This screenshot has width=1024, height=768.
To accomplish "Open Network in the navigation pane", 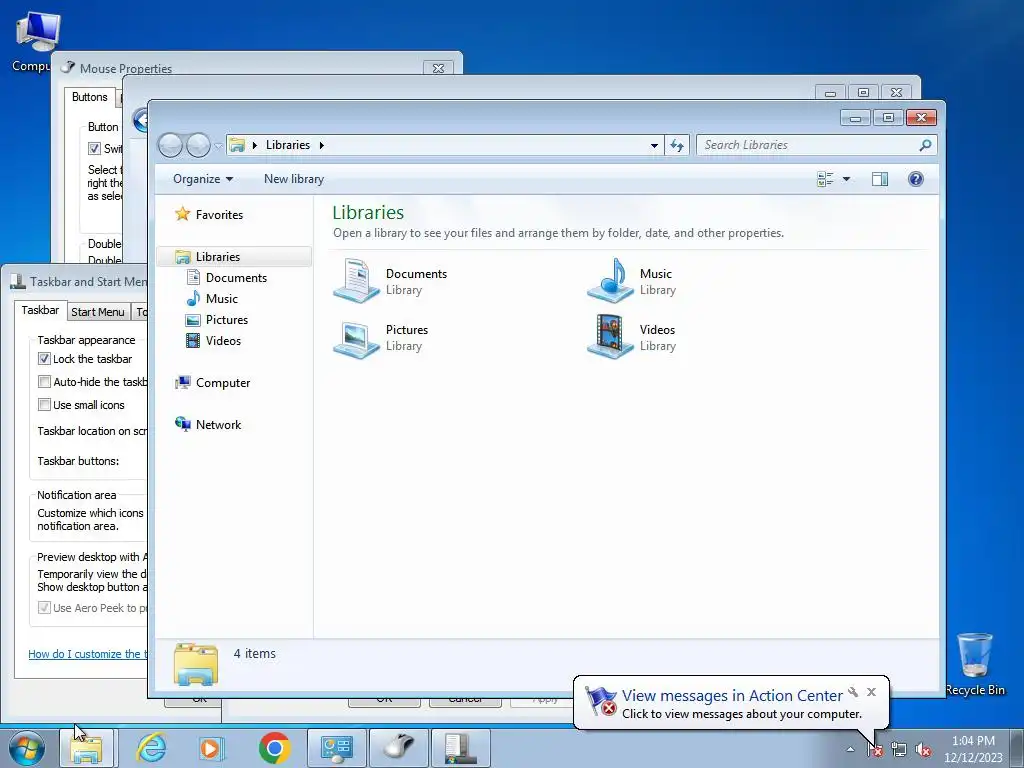I will pos(218,424).
